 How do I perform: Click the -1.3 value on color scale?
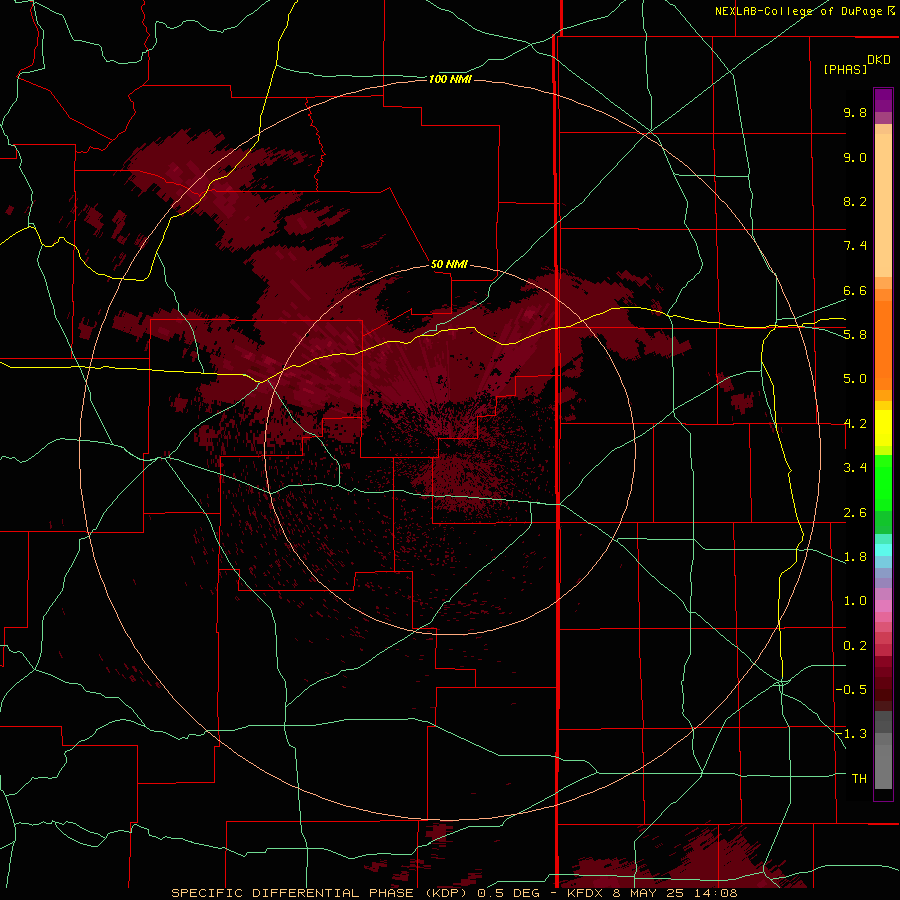click(x=851, y=734)
